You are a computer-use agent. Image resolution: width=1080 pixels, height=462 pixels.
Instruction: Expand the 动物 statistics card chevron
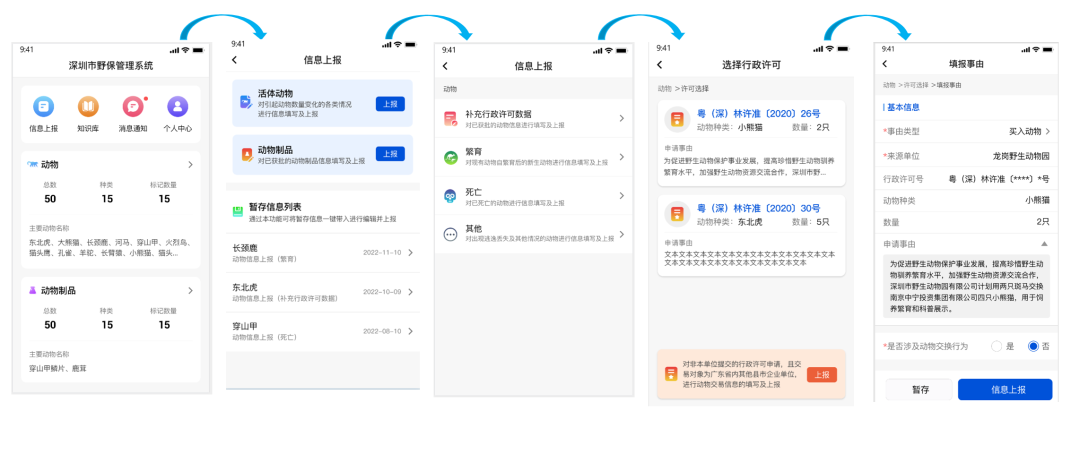tap(190, 164)
